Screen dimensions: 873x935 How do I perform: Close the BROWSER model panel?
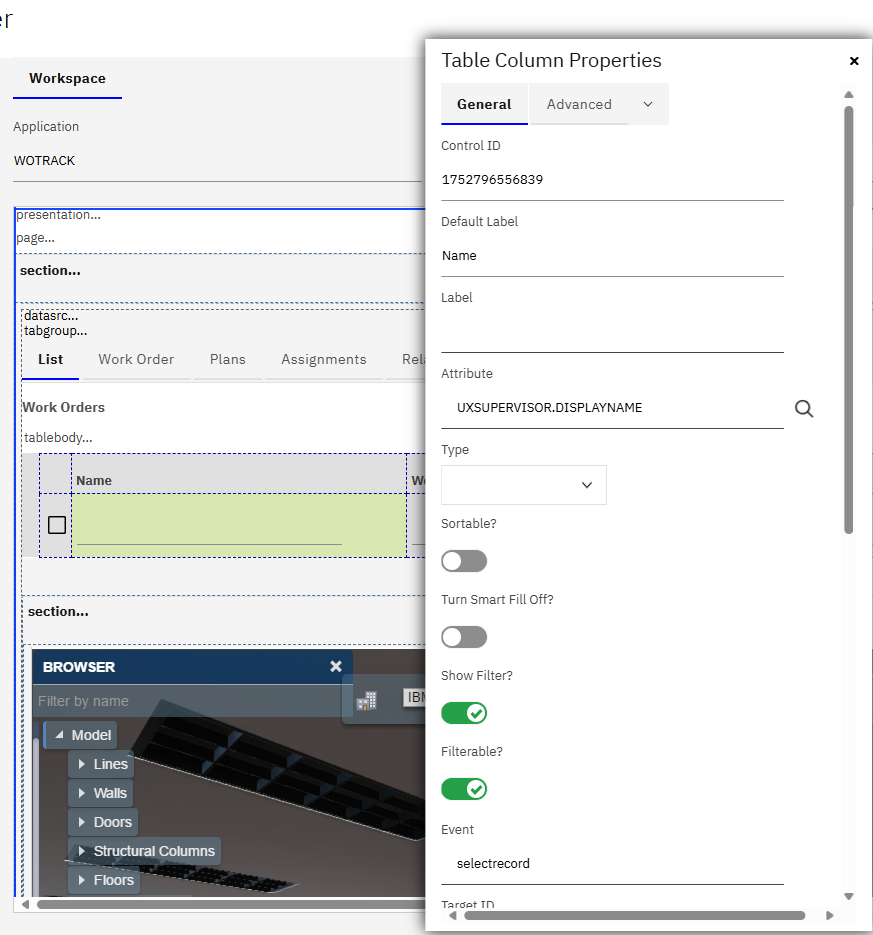[336, 666]
